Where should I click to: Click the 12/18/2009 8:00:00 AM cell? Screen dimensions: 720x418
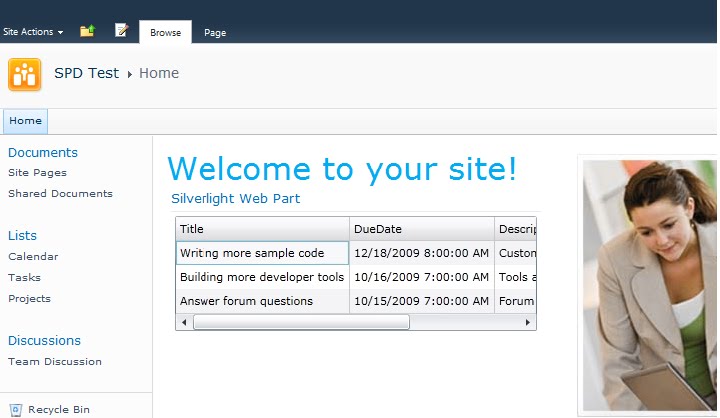pyautogui.click(x=422, y=253)
